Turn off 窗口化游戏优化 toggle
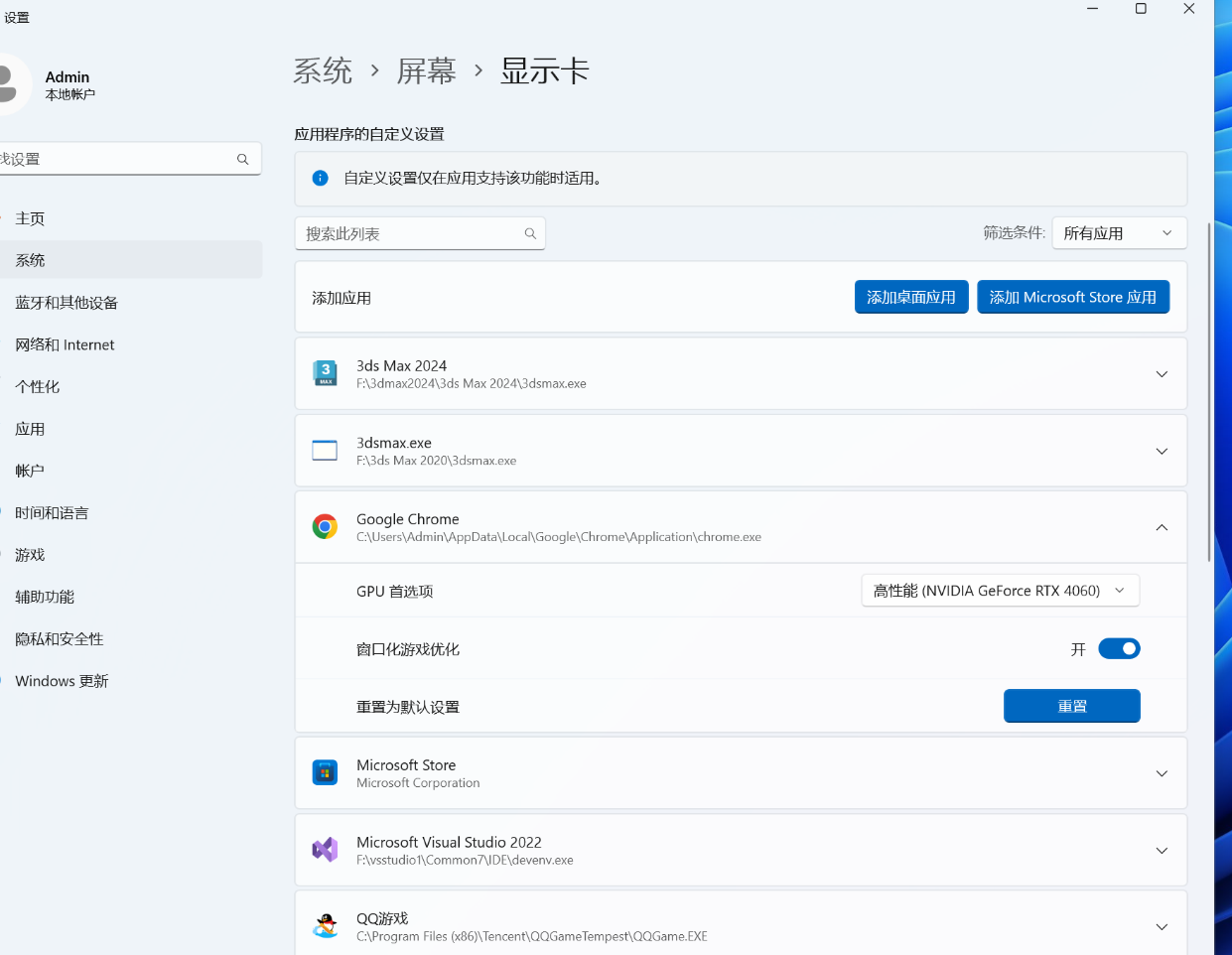 [1119, 648]
